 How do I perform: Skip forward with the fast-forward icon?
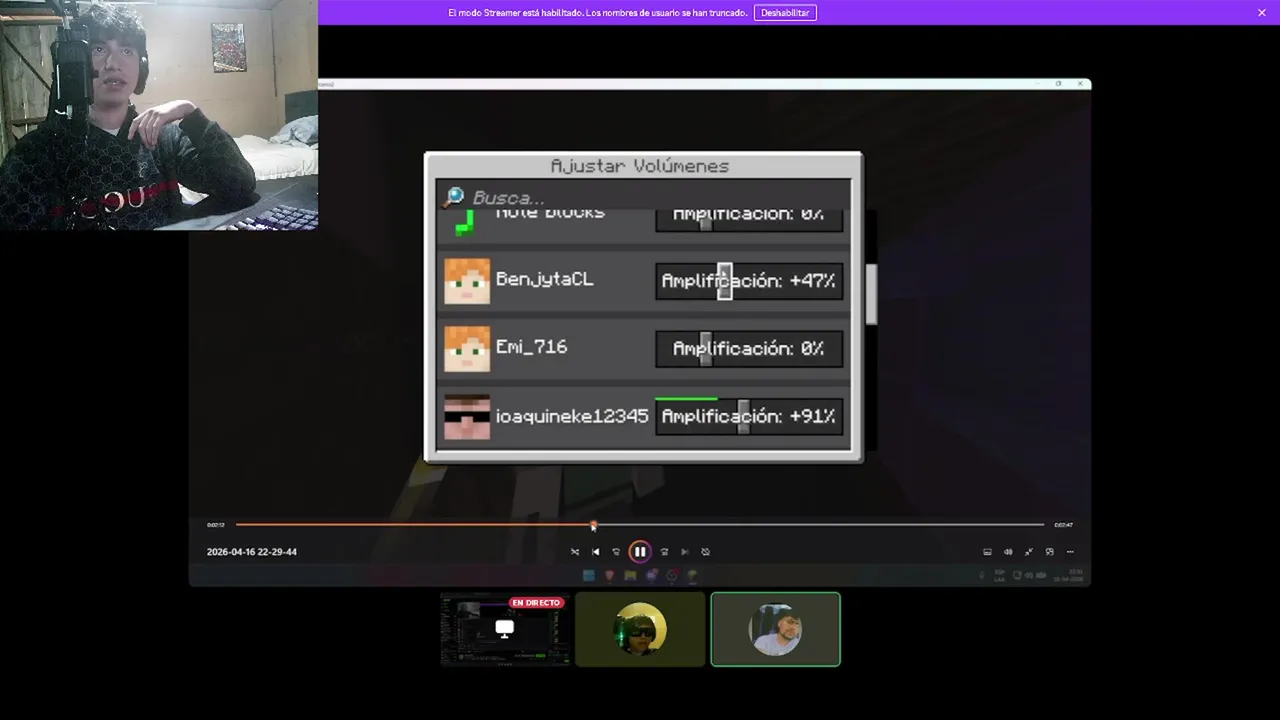[664, 552]
